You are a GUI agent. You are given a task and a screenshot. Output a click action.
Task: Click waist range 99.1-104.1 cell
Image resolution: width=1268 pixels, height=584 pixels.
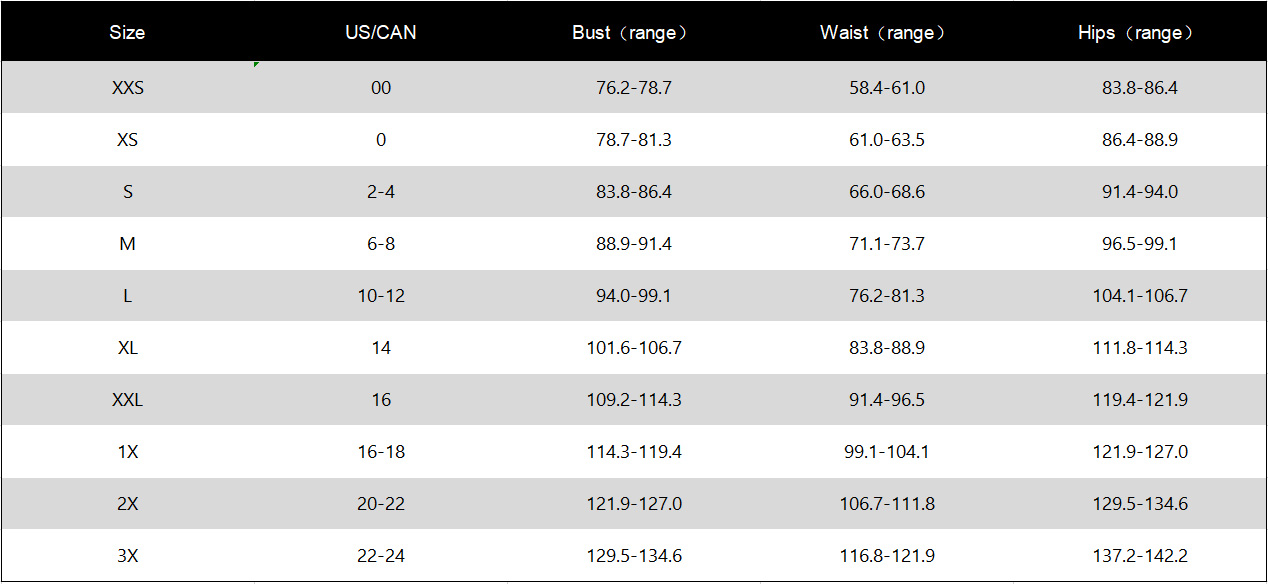click(886, 452)
